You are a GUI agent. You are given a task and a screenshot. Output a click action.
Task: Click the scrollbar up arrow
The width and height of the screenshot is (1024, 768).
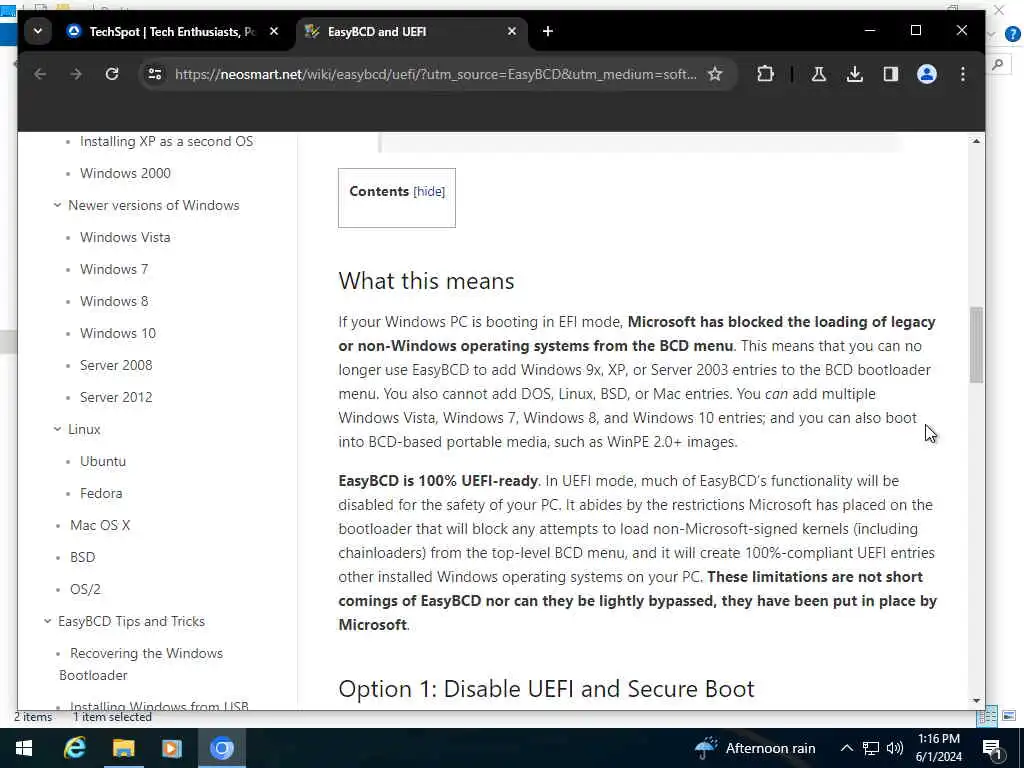coord(976,141)
